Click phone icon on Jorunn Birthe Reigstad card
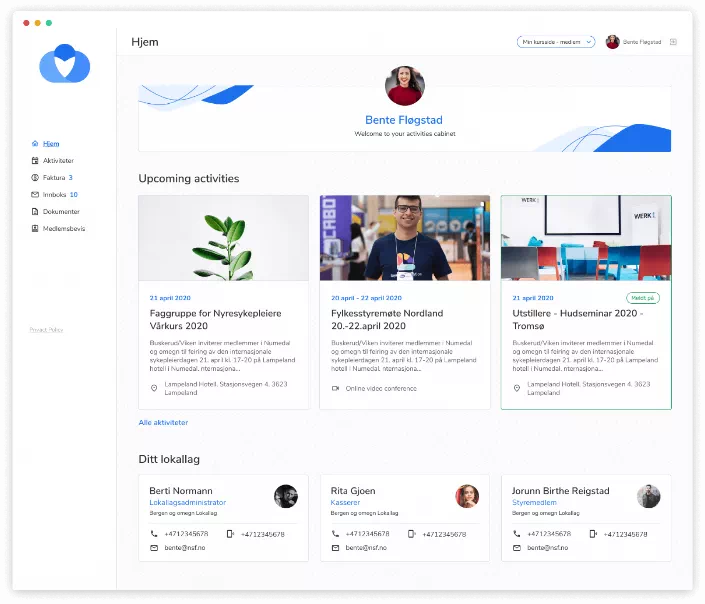Screen dimensions: 705x604 pyautogui.click(x=517, y=534)
